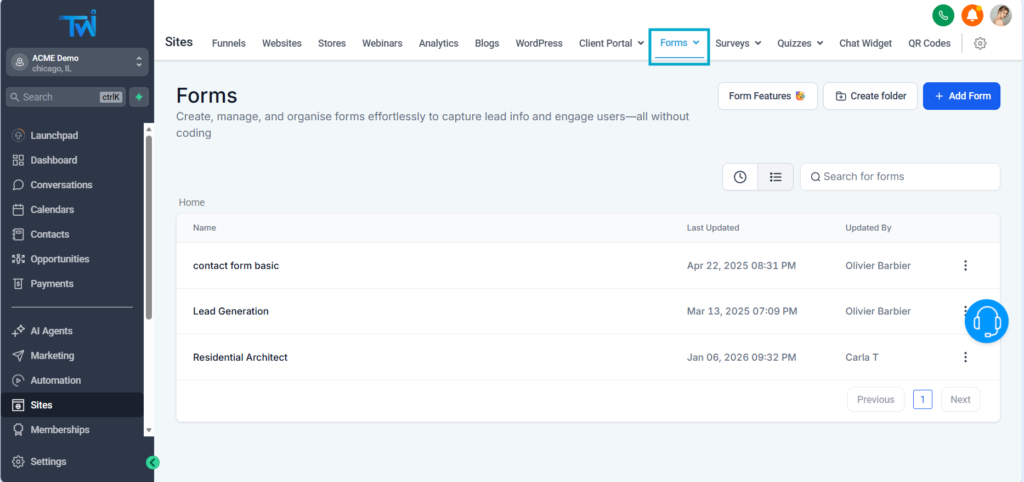Switch to the QR Codes tab
The width and height of the screenshot is (1024, 482).
929,43
